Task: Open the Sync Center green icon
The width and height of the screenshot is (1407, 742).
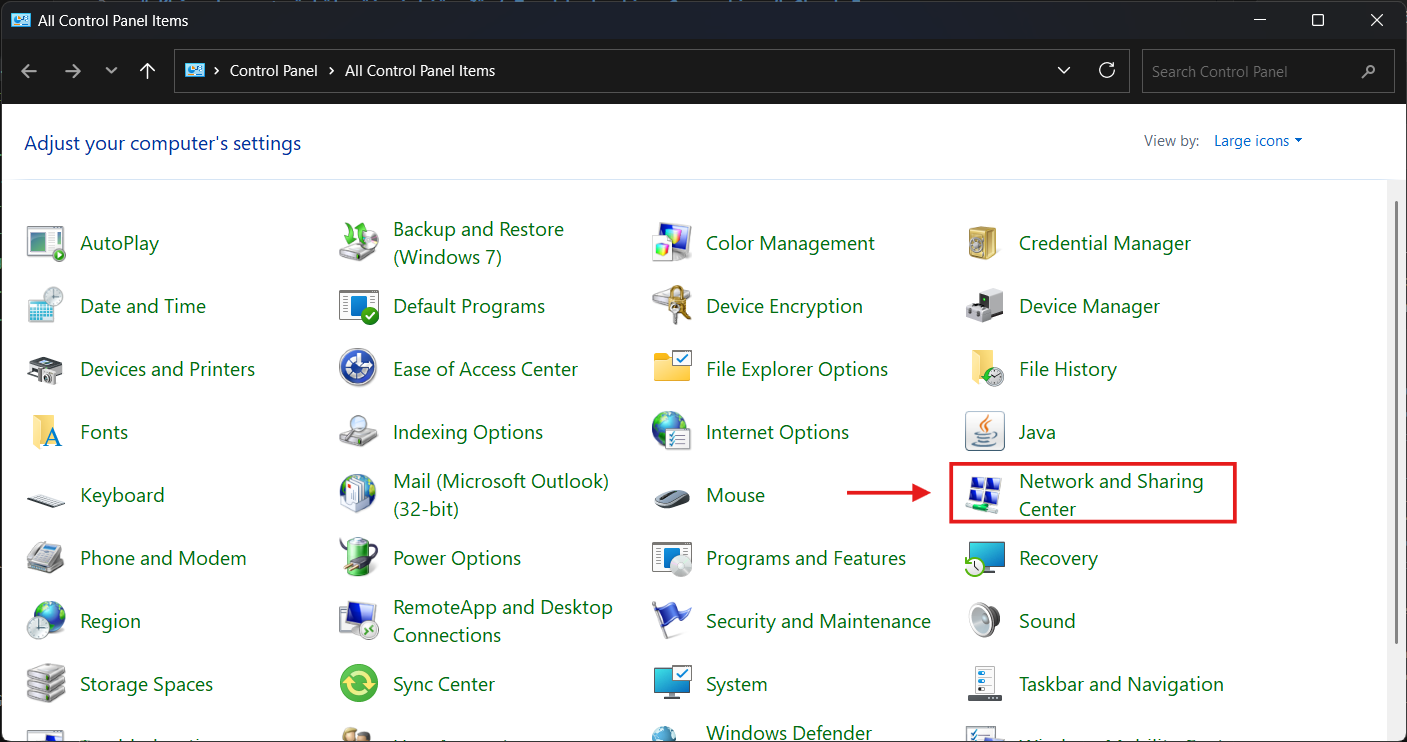Action: pos(358,684)
